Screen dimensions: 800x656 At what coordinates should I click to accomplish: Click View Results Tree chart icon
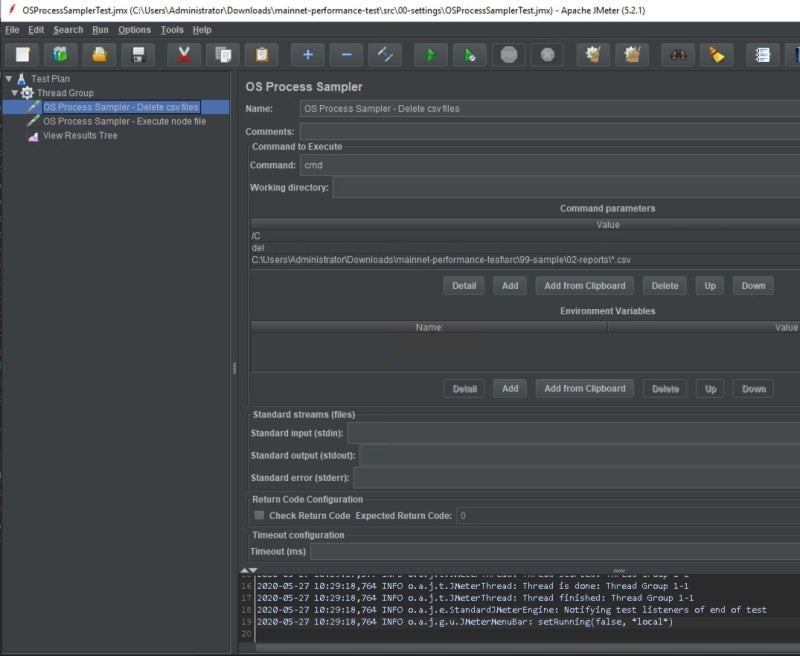(x=33, y=136)
